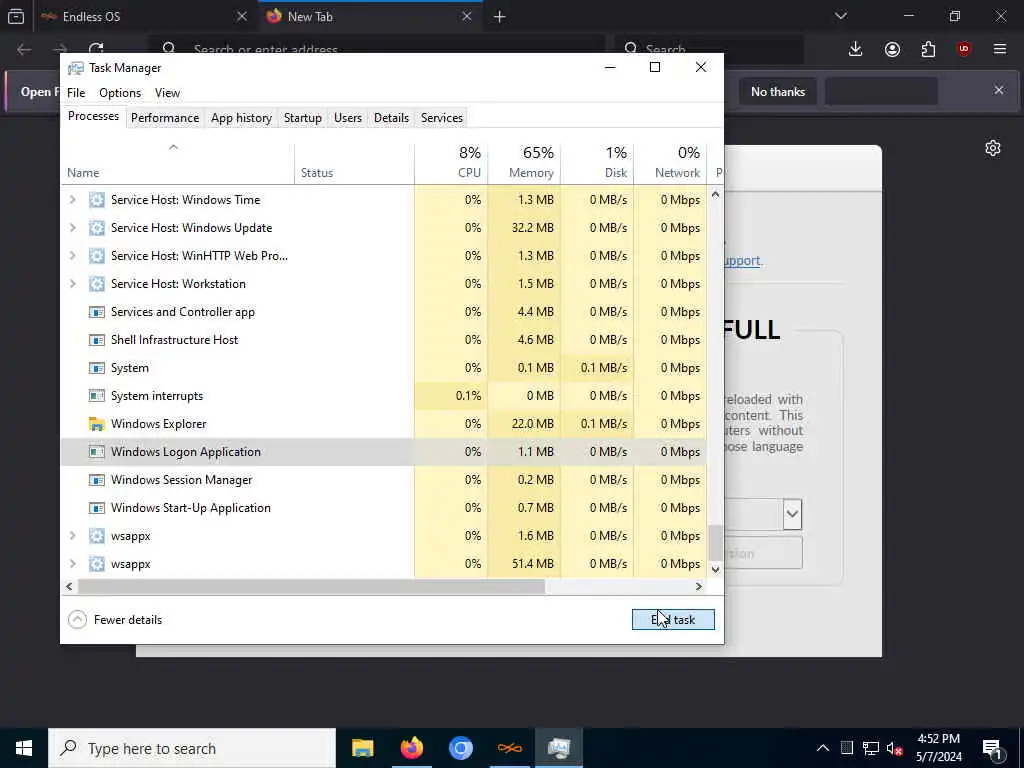The height and width of the screenshot is (768, 1024).
Task: Click the System interrupts icon
Action: (97, 396)
